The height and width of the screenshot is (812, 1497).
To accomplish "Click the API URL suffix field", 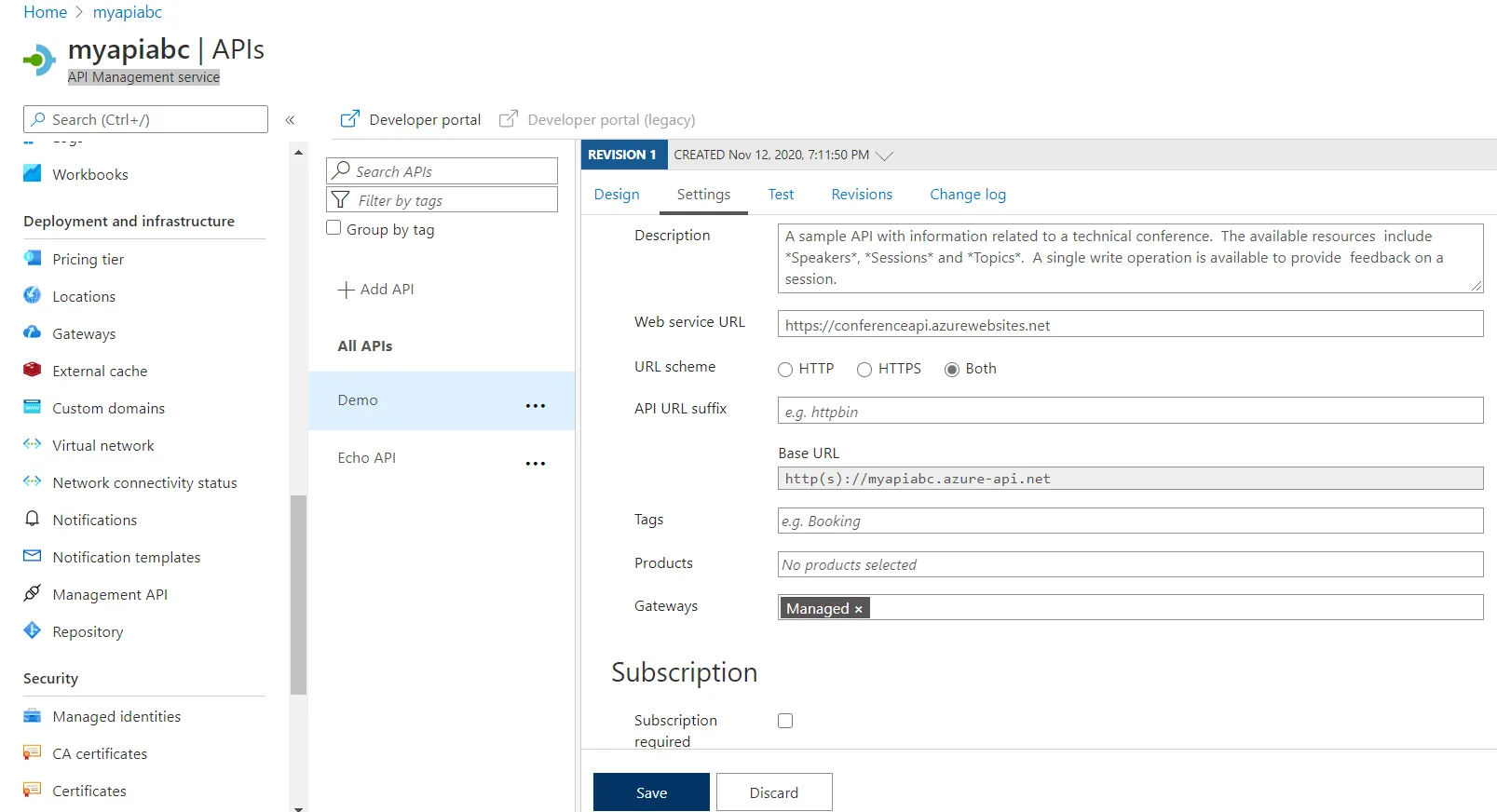I will 1131,411.
